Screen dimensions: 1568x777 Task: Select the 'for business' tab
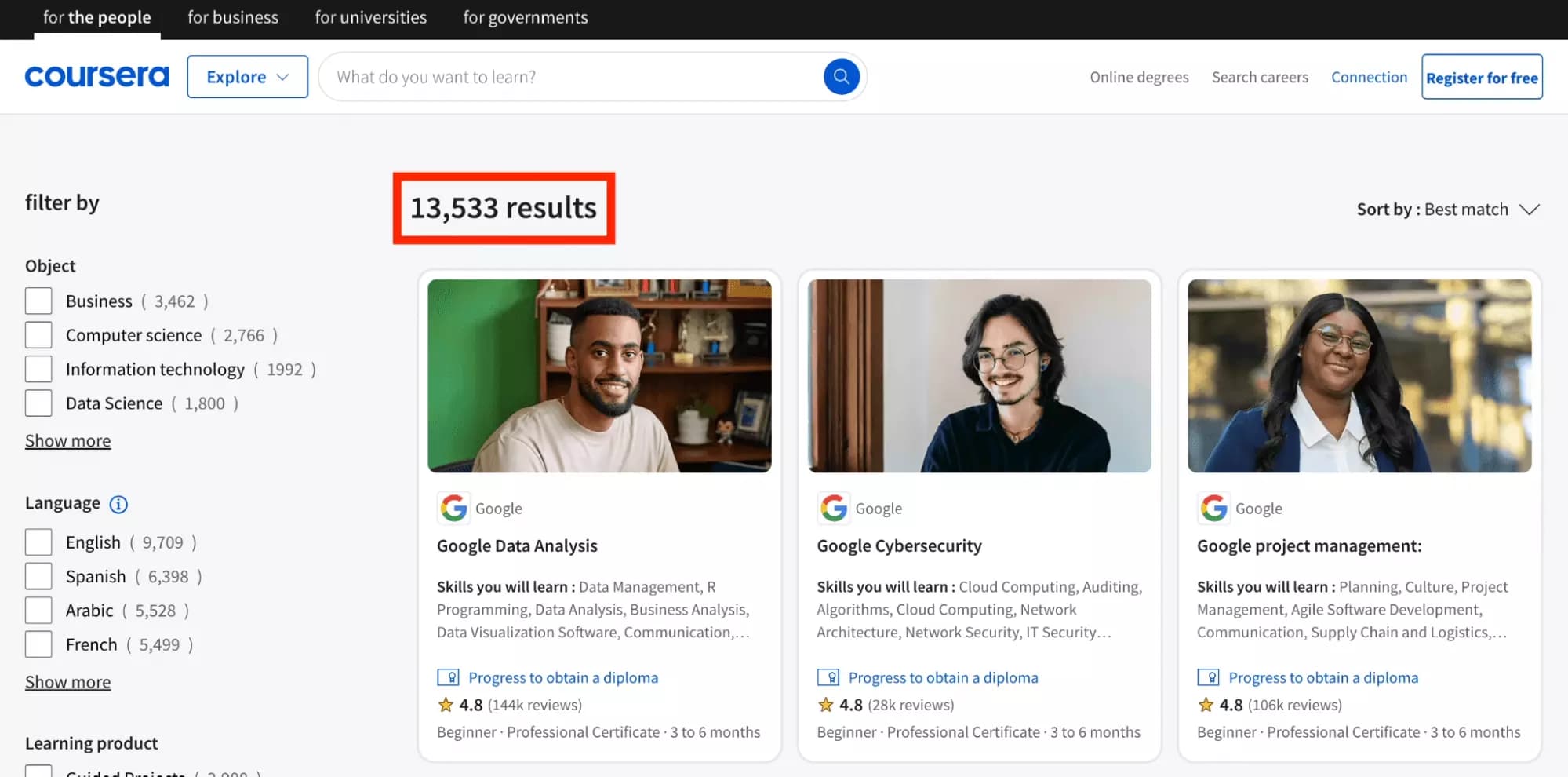pyautogui.click(x=233, y=18)
